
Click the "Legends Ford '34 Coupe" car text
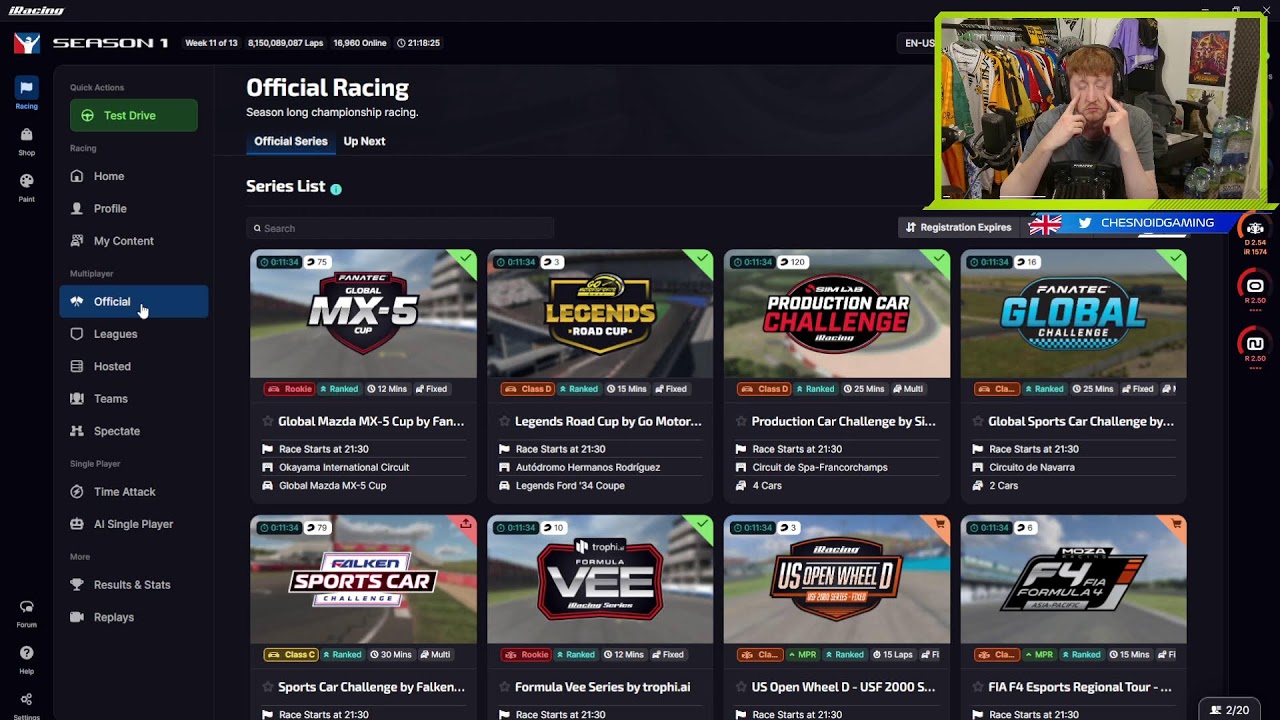click(570, 485)
